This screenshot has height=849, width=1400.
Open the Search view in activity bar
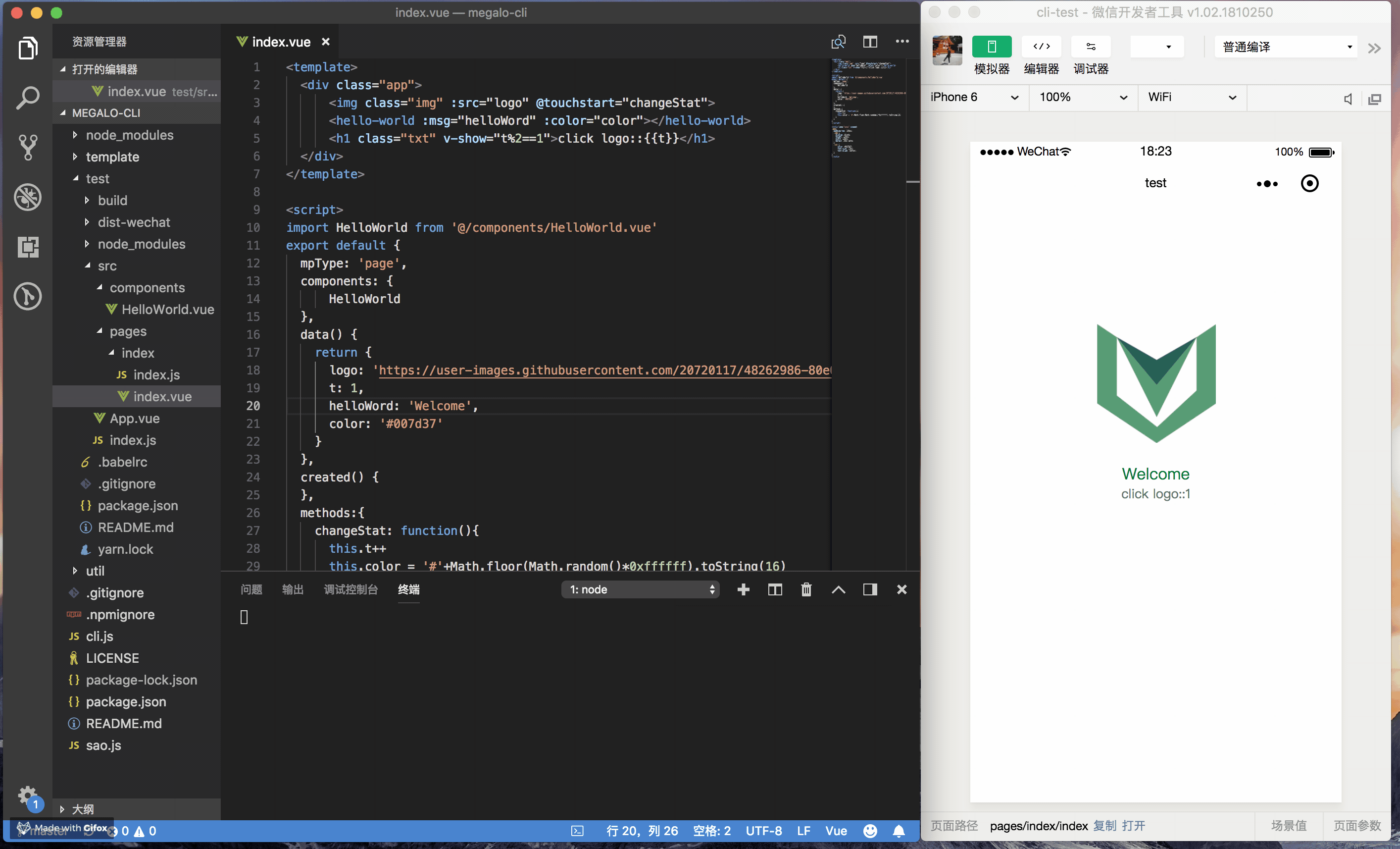pyautogui.click(x=27, y=98)
